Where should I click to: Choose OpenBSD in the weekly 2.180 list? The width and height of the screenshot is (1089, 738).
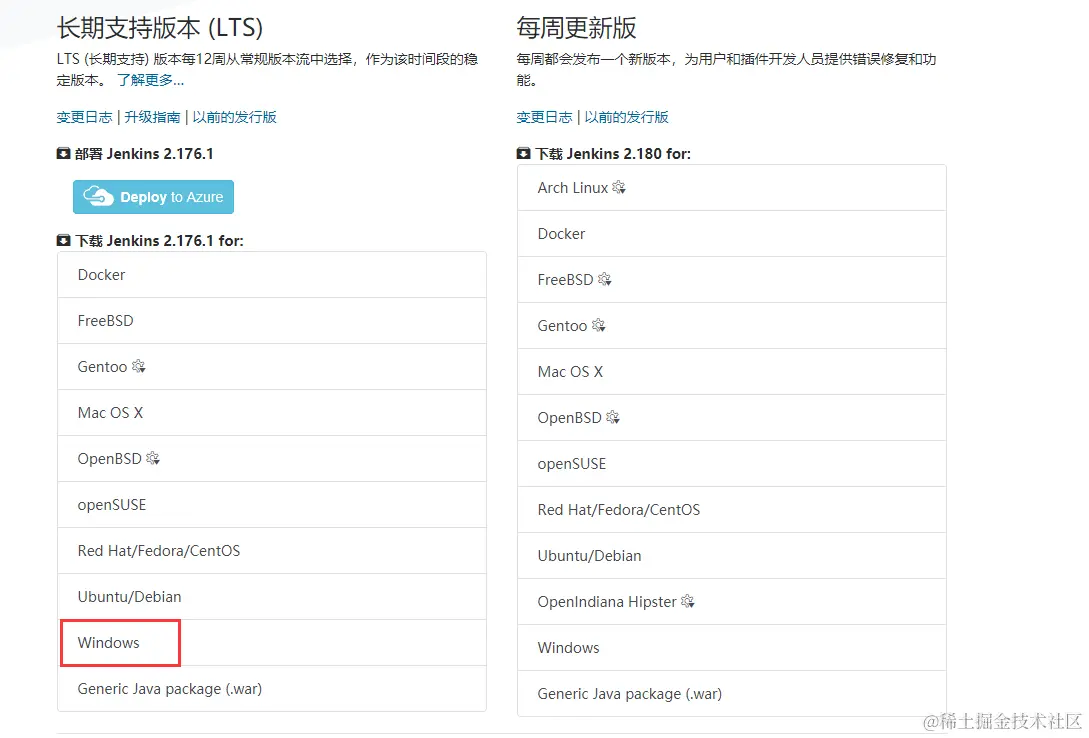[x=731, y=417]
